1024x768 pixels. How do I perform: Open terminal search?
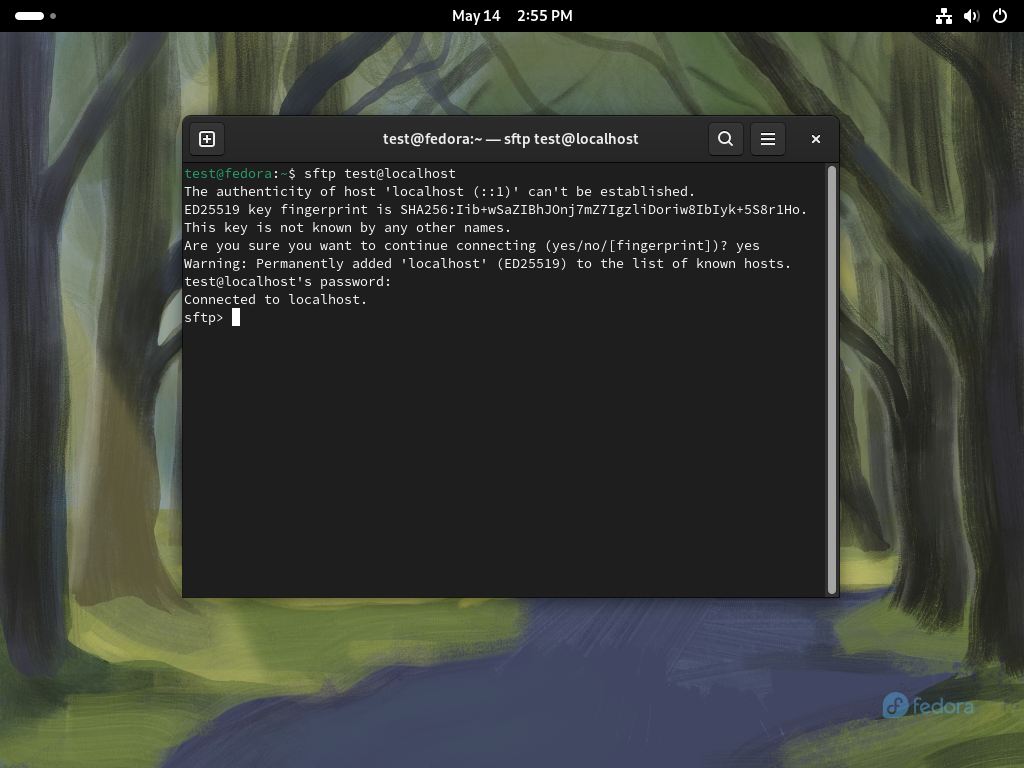726,139
